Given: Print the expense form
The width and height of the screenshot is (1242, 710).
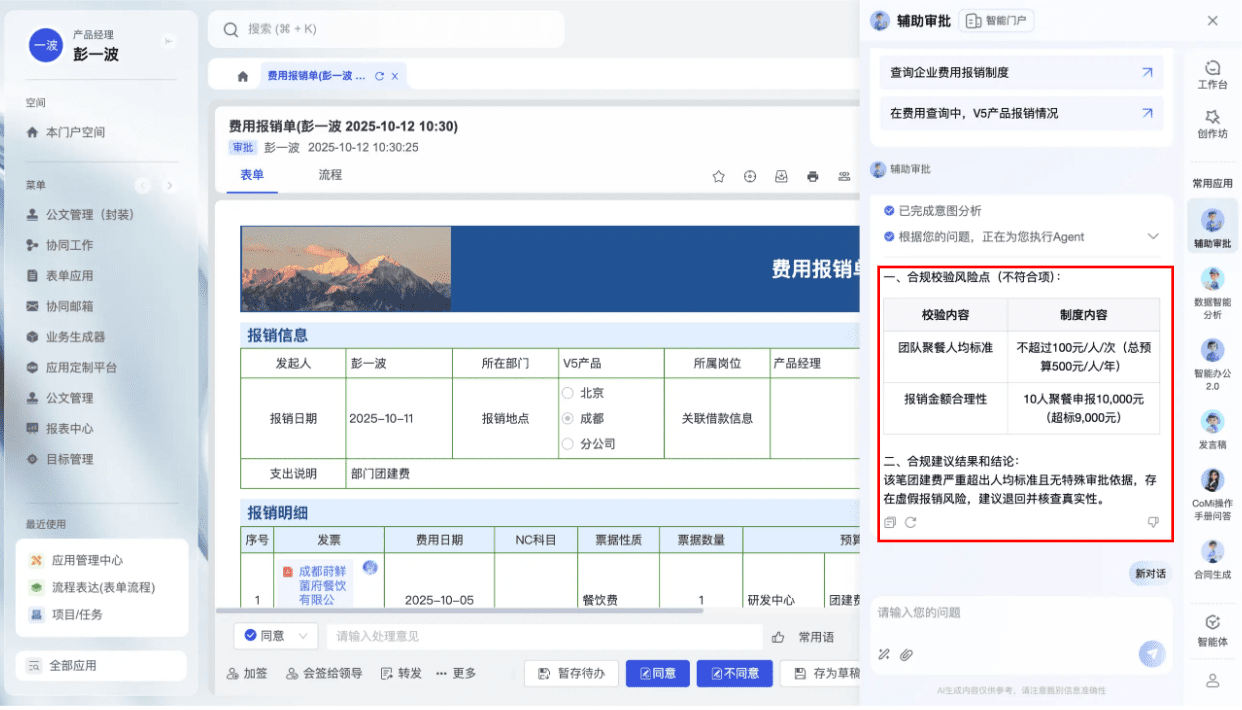Looking at the screenshot, I should click(x=813, y=176).
